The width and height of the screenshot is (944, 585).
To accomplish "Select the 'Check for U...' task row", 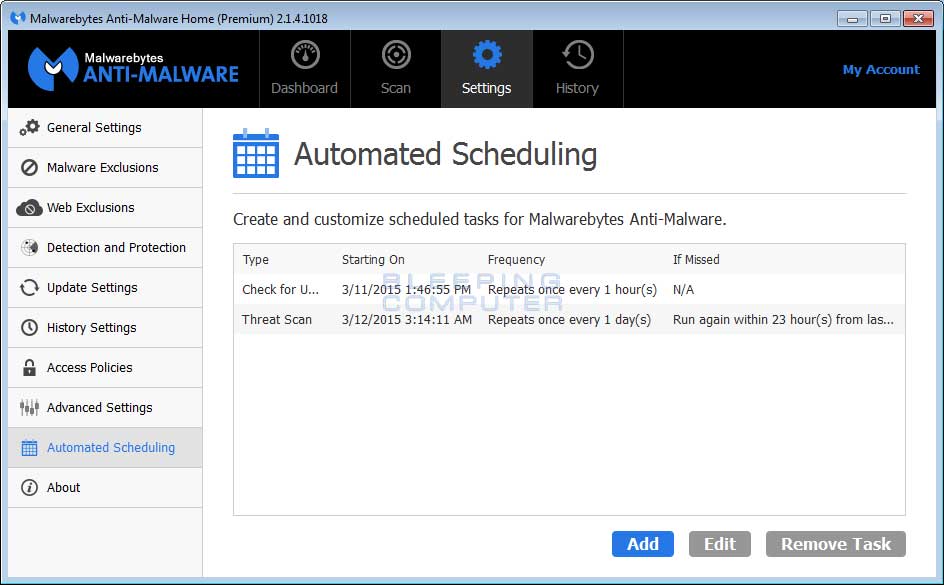I will click(569, 289).
